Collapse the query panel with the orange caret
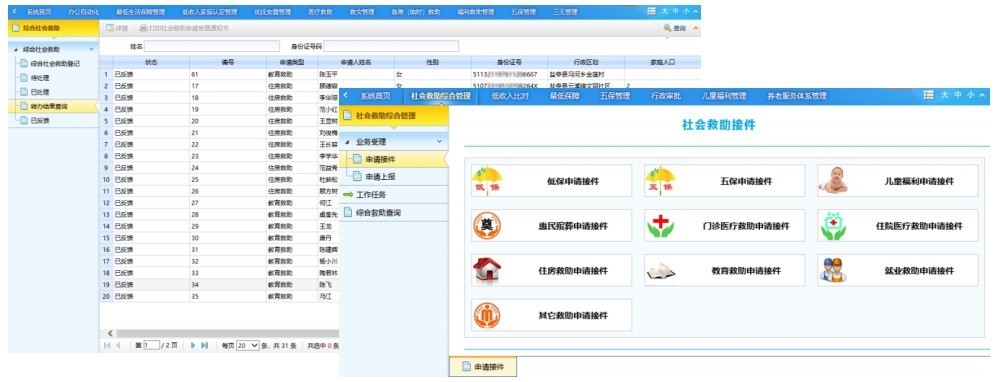 [x=696, y=28]
